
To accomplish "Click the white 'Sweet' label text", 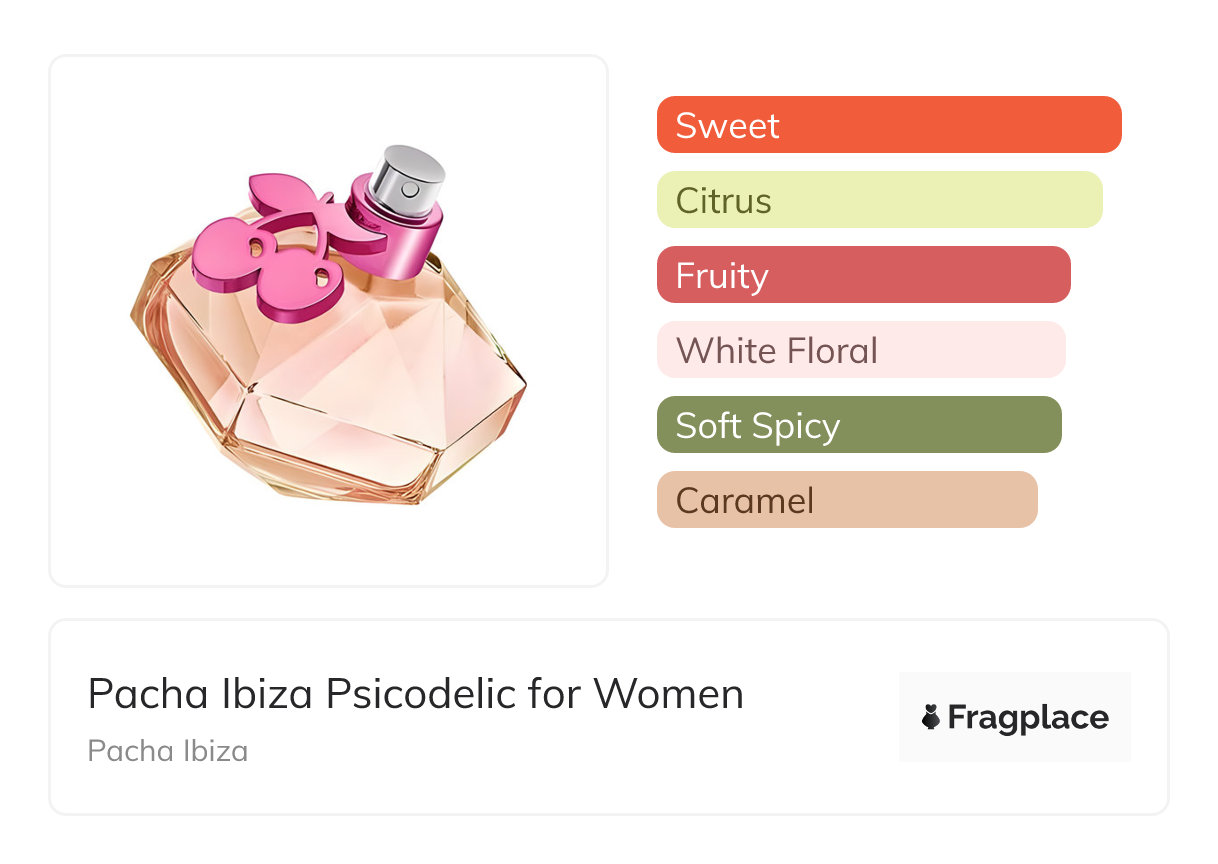I will (x=727, y=126).
